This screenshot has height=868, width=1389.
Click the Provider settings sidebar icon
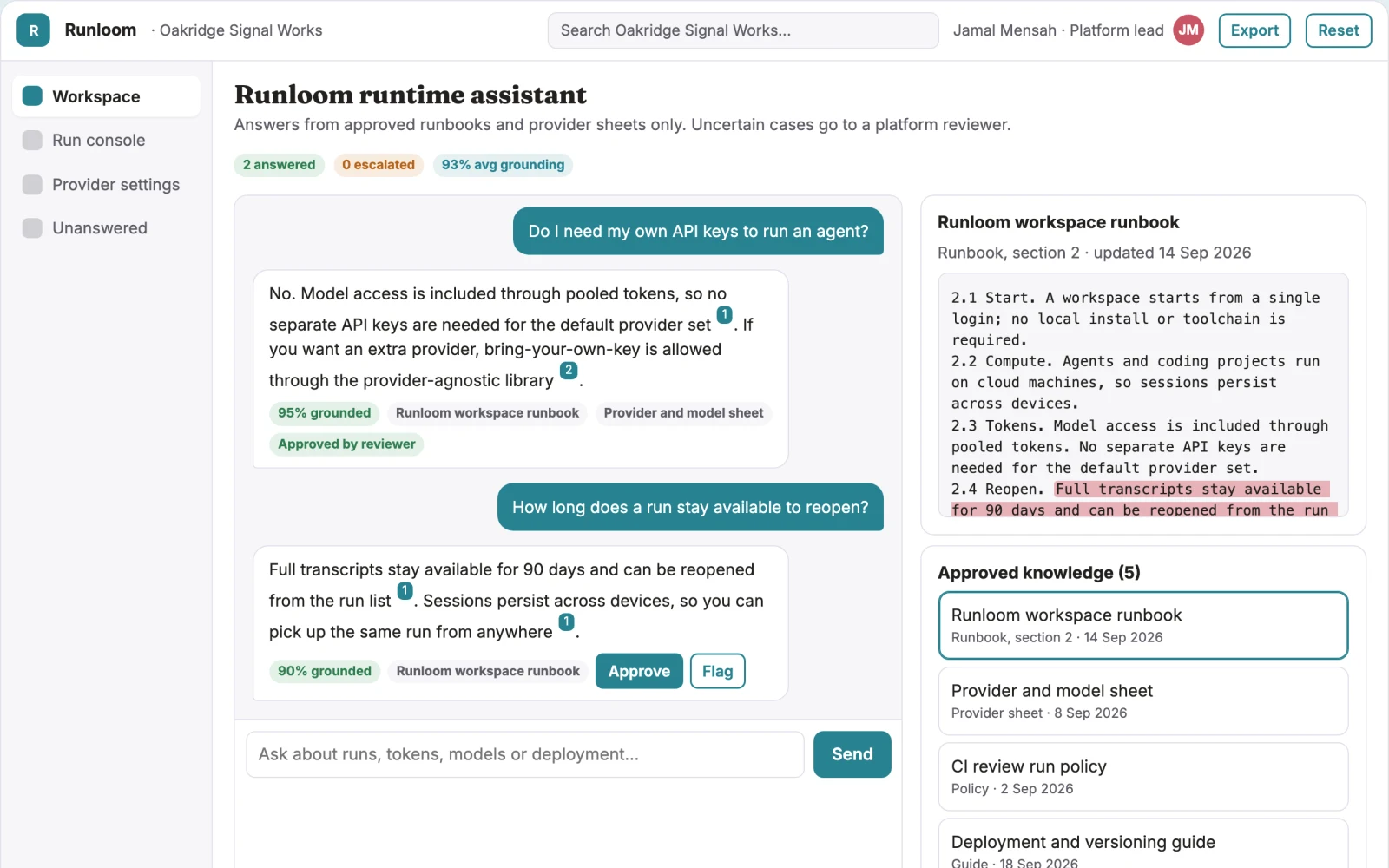[x=32, y=185]
